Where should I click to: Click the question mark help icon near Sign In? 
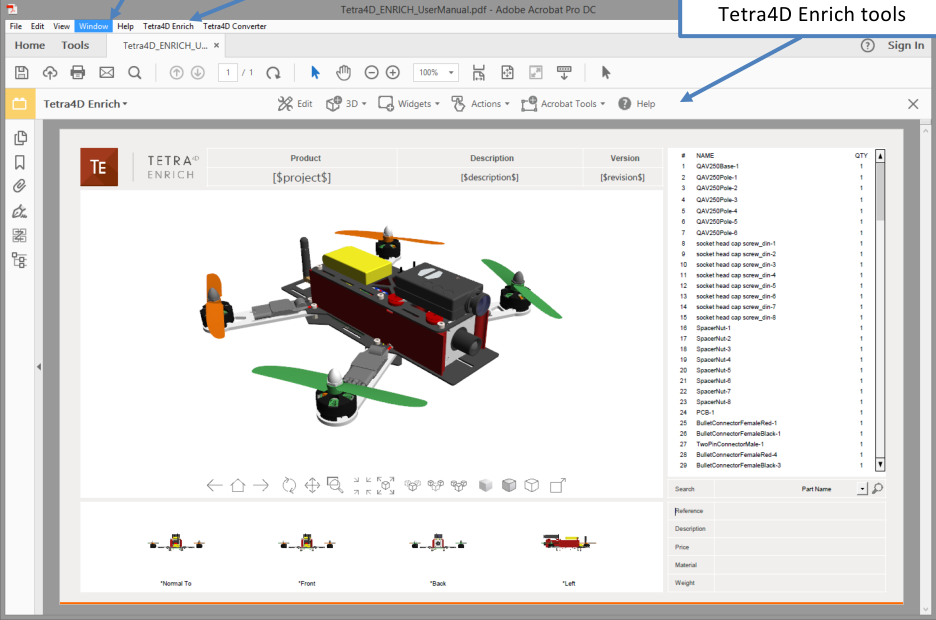pos(867,45)
